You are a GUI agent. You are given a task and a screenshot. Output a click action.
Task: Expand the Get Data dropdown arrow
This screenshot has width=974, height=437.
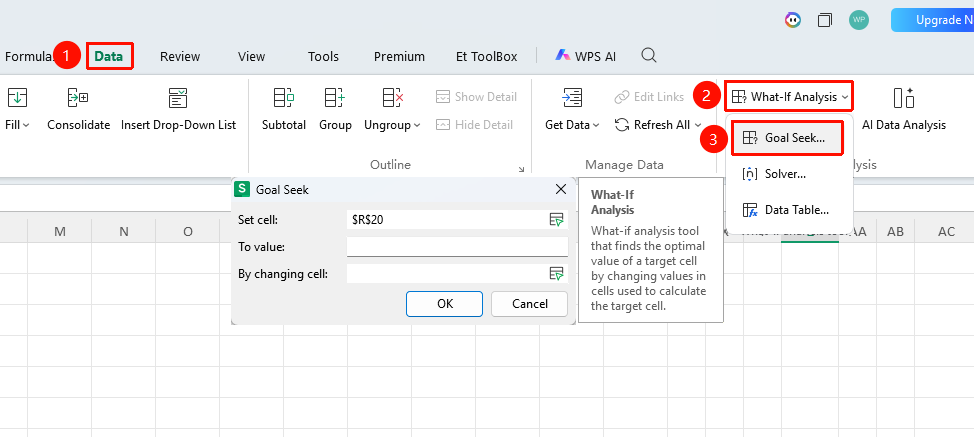click(x=596, y=125)
